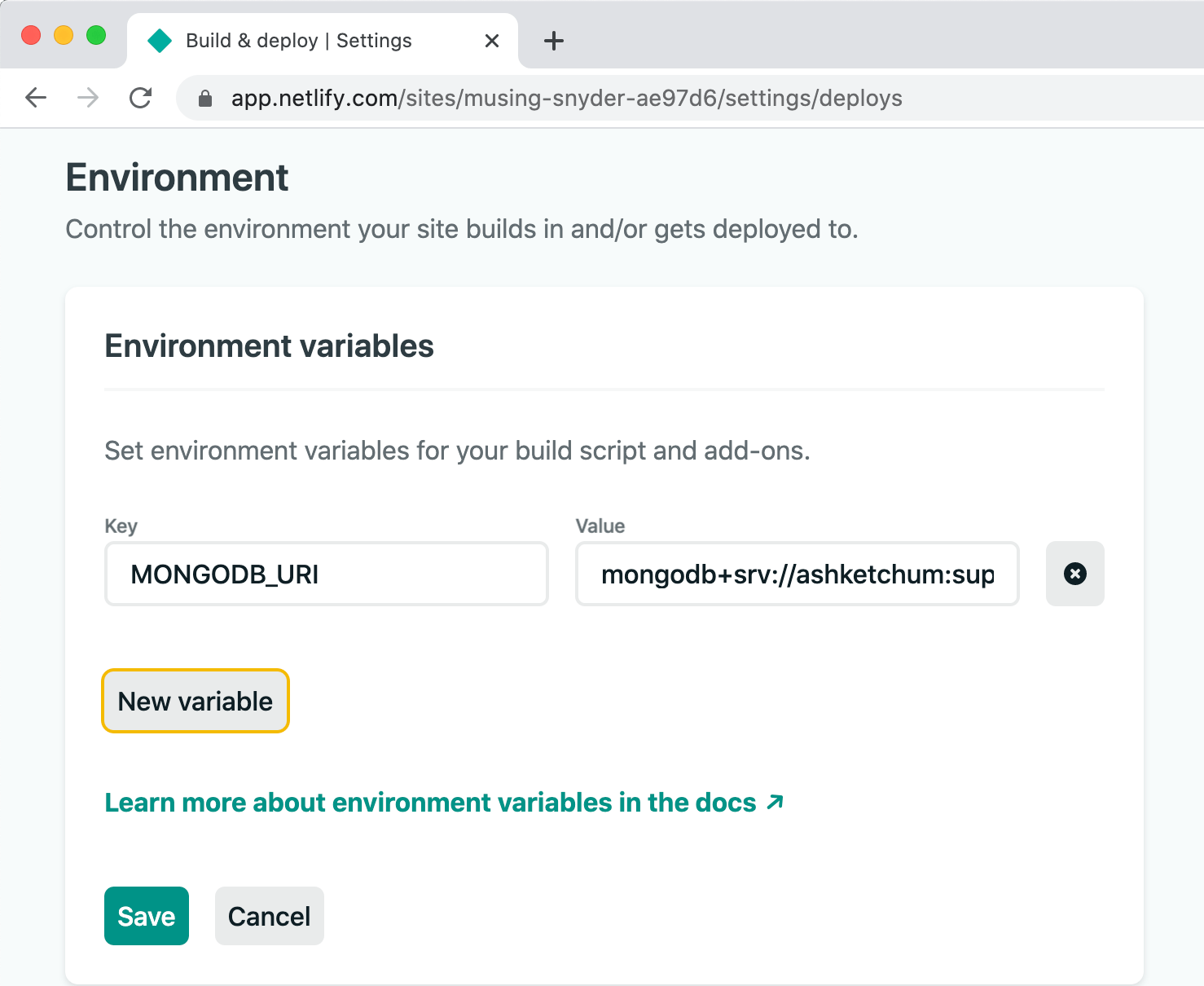
Task: Click the New variable button
Action: click(195, 701)
